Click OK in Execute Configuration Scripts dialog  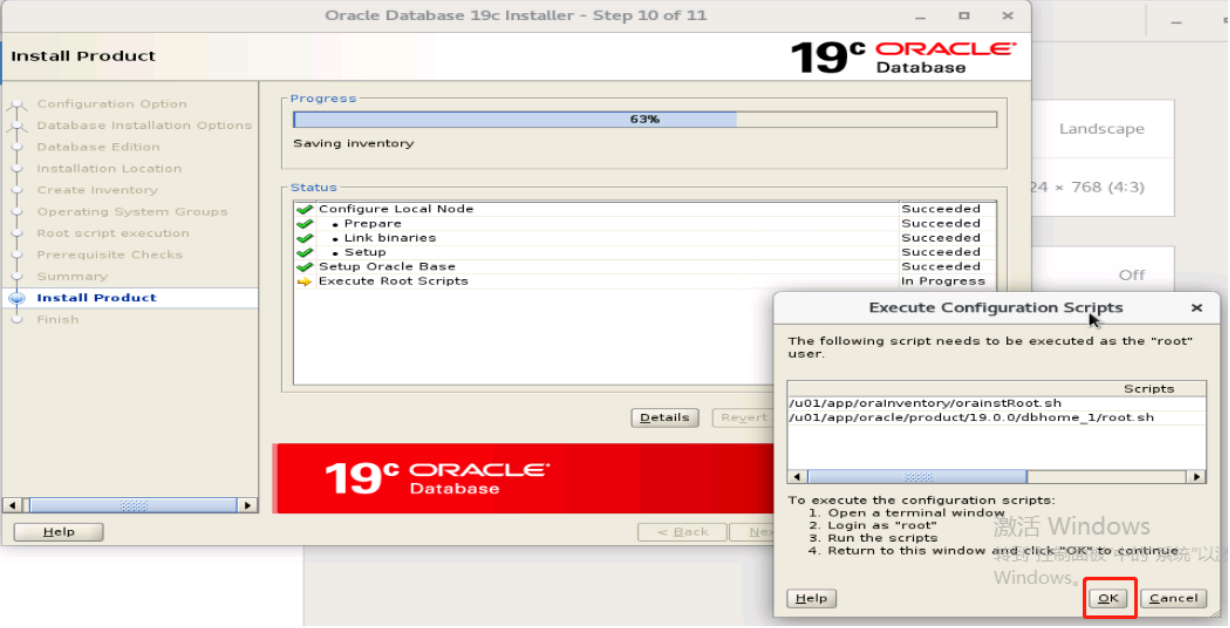tap(1108, 598)
